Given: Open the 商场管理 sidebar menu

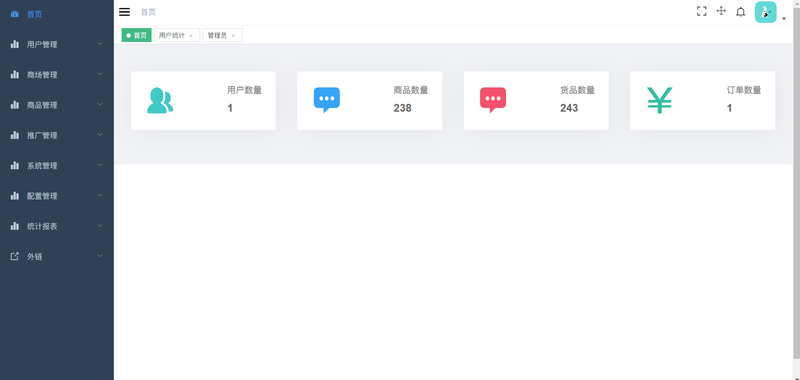Looking at the screenshot, I should click(x=57, y=74).
